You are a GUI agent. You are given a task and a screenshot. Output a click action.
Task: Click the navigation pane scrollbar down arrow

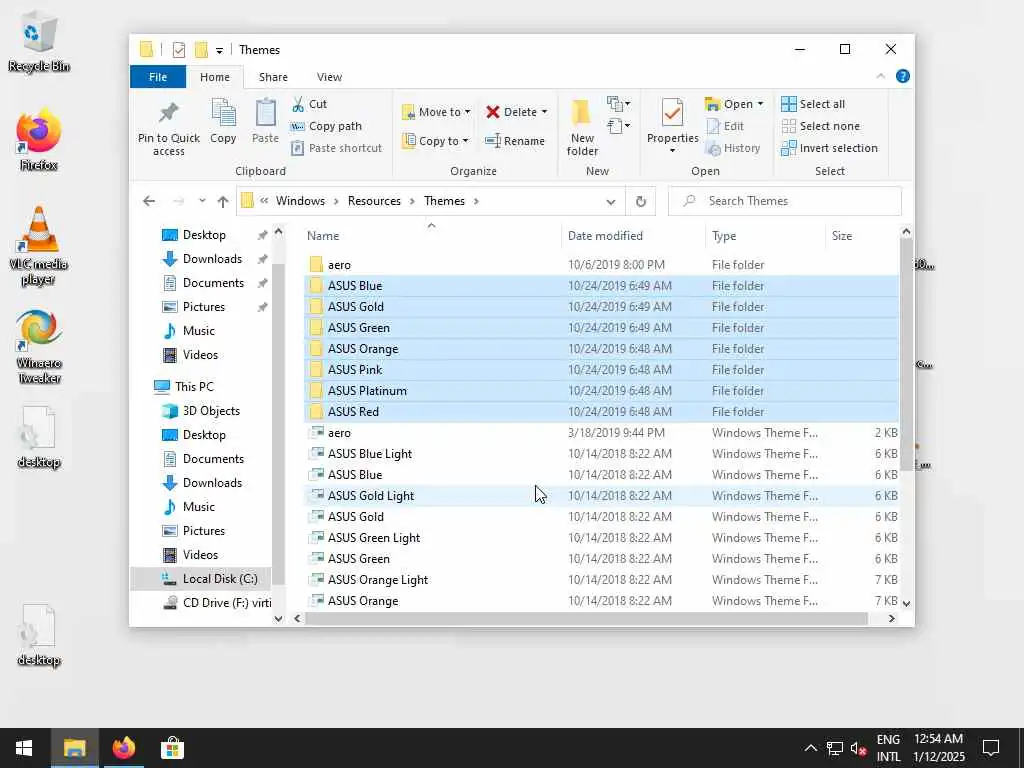pyautogui.click(x=278, y=618)
